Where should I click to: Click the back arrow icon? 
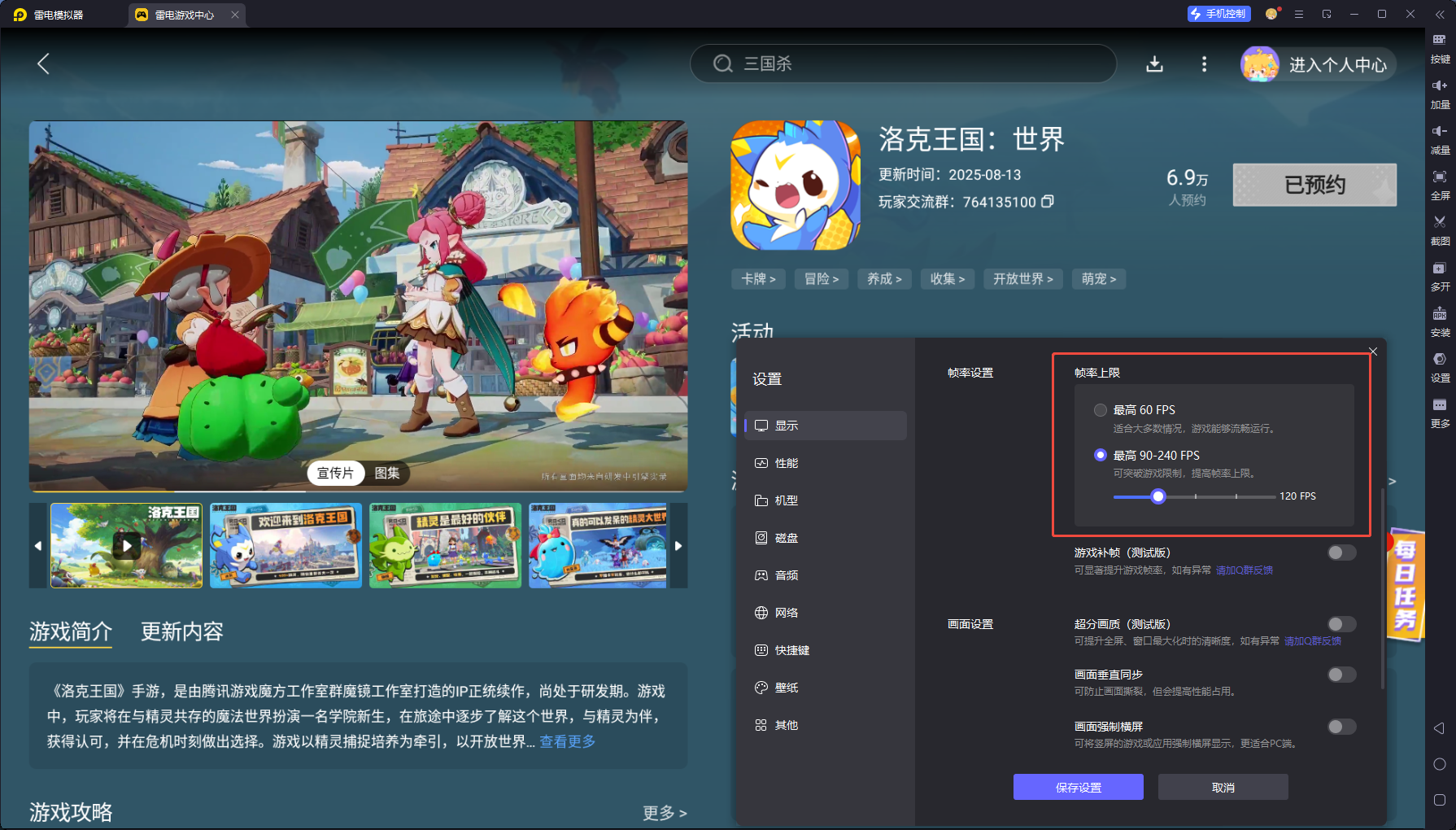(44, 64)
